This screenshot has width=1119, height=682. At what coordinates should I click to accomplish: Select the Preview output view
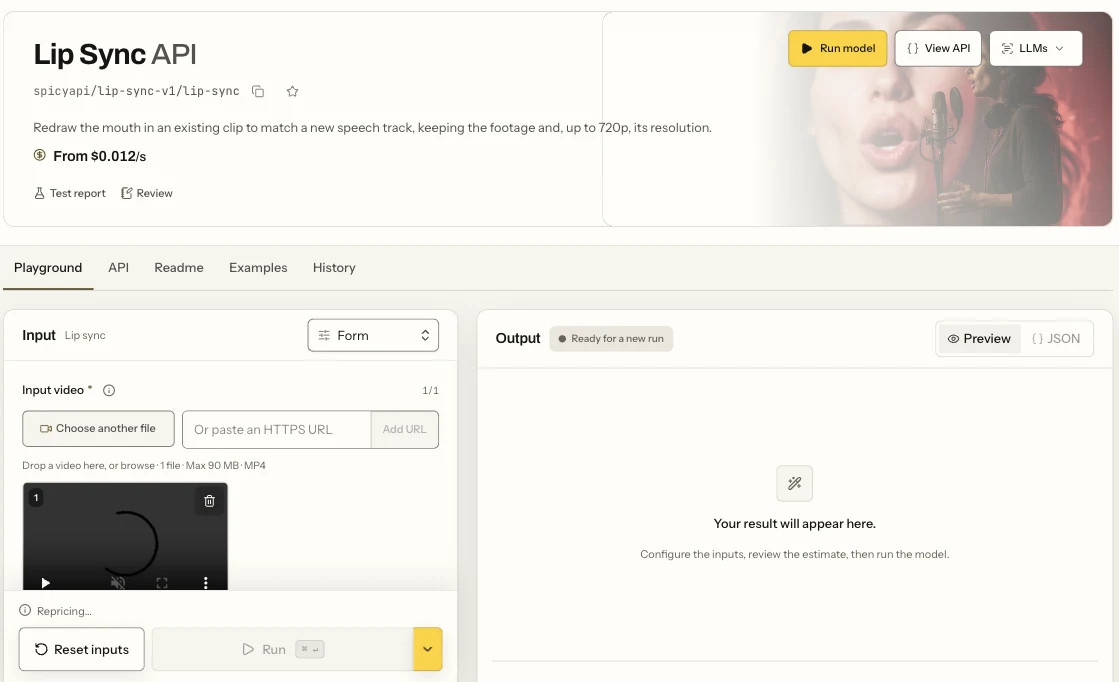tap(979, 339)
